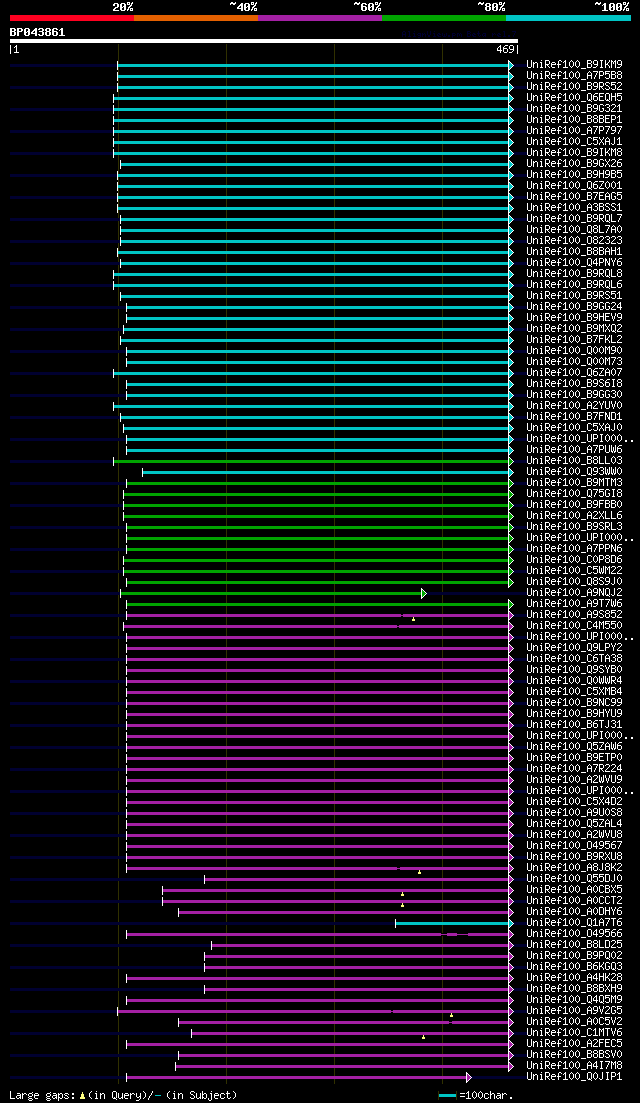Open hit UniRef100_B8BEP1

[574, 120]
